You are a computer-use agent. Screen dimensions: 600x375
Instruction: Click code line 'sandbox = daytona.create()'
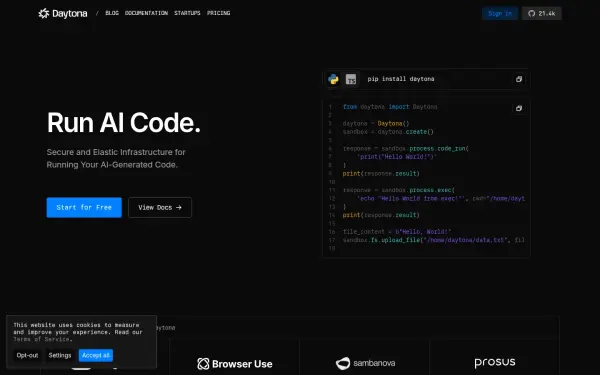pos(388,132)
